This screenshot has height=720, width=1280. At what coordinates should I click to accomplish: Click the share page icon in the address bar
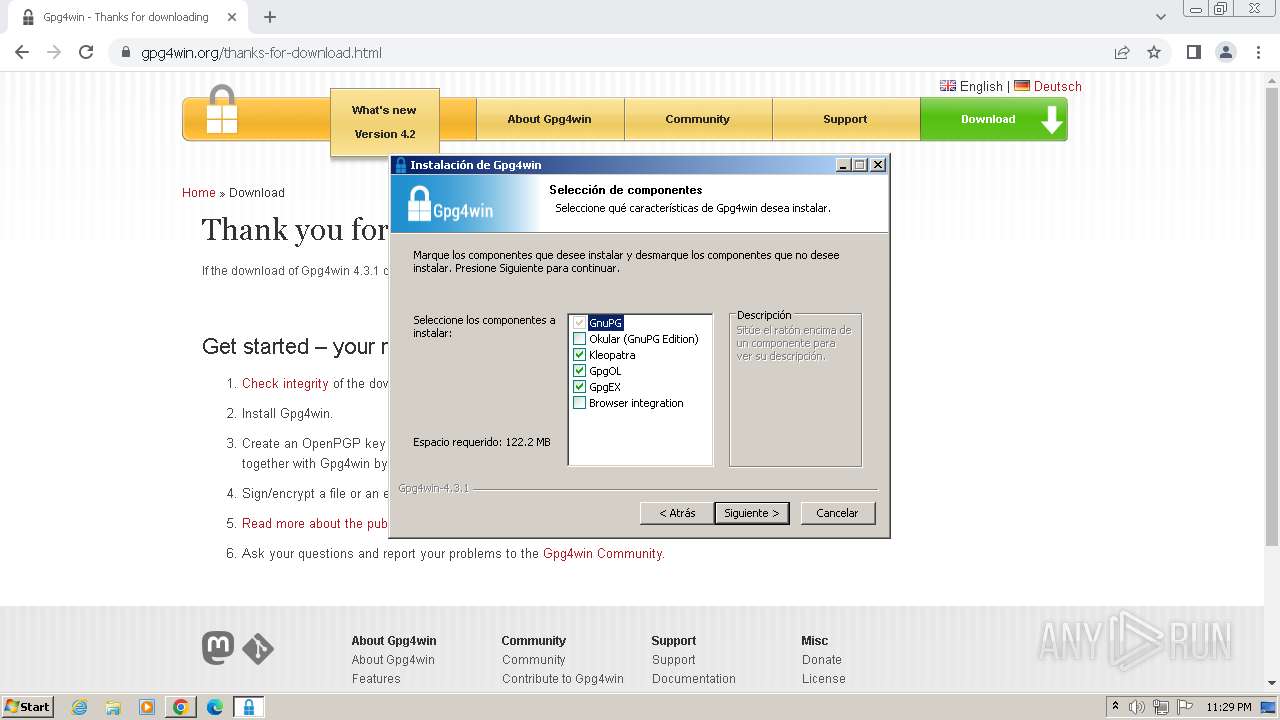point(1122,53)
